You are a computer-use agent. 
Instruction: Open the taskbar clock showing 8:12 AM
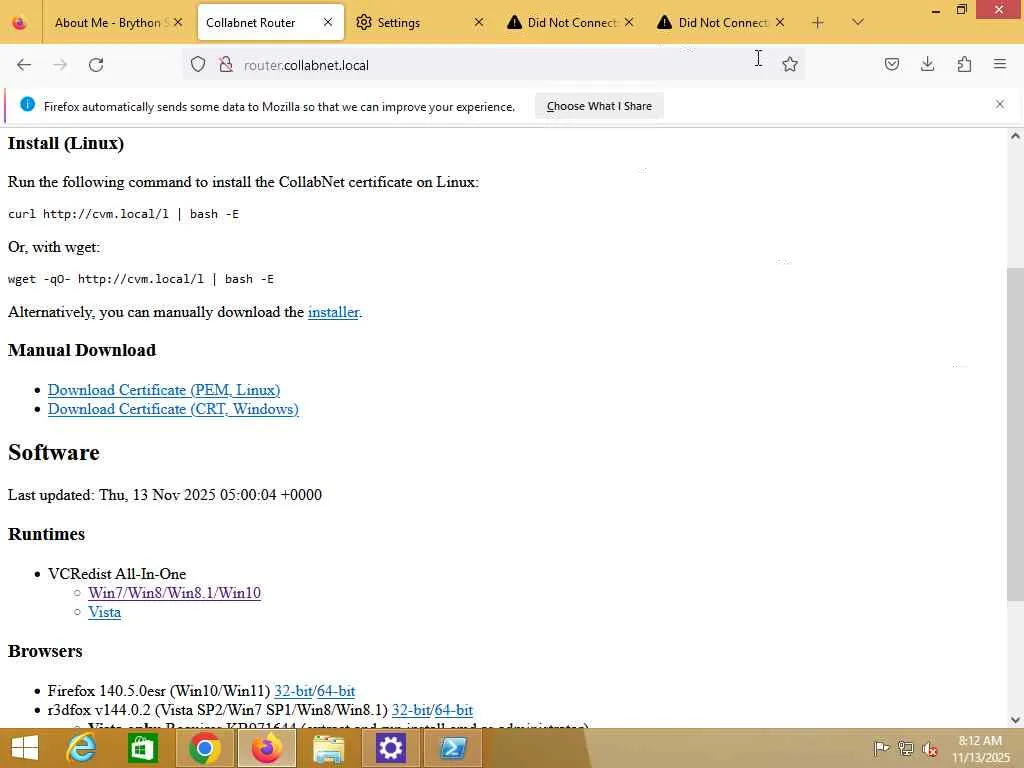(980, 749)
